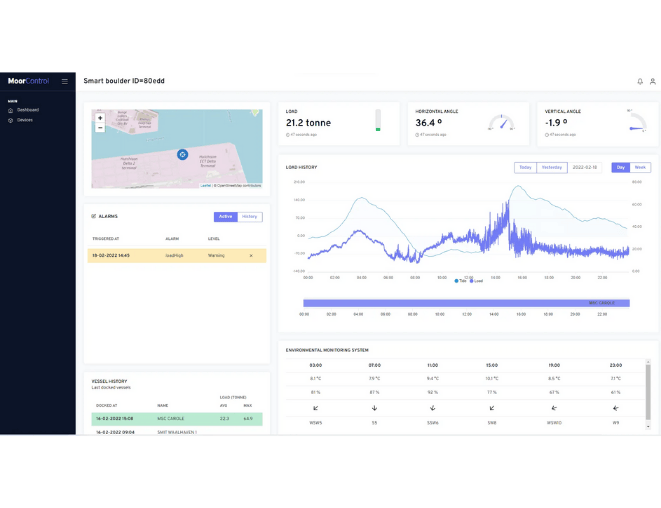The height and width of the screenshot is (508, 661).
Task: Open the 2022-02-18 date picker
Action: [586, 168]
